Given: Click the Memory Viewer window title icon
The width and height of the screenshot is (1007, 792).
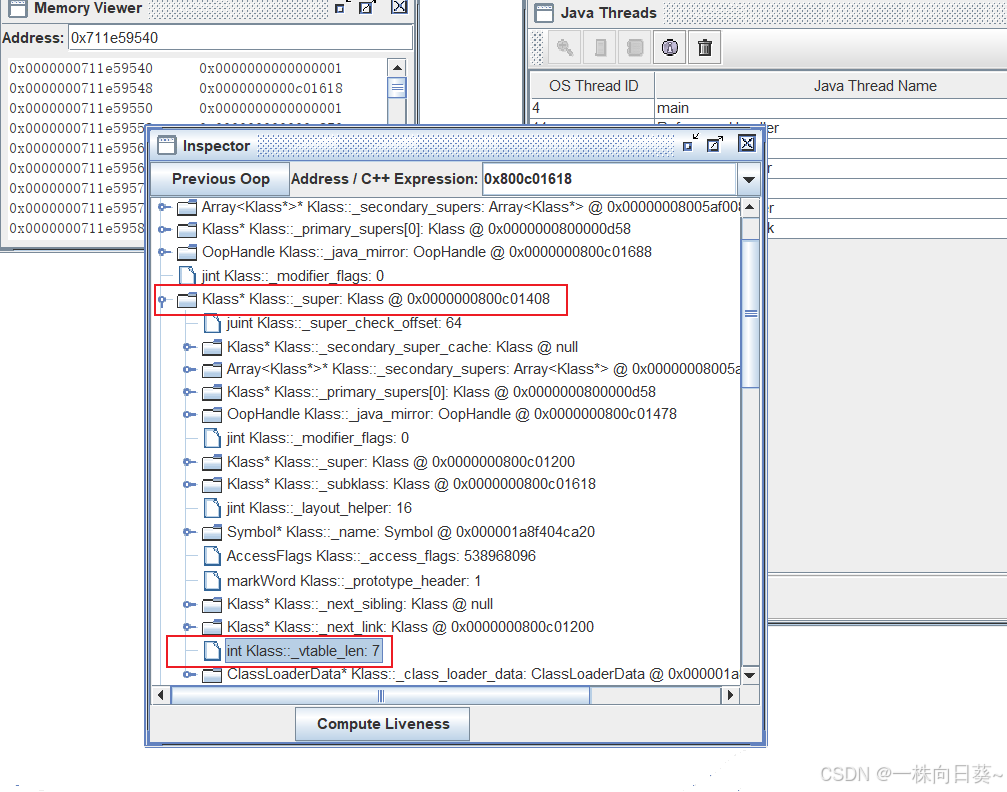Looking at the screenshot, I should pos(17,8).
